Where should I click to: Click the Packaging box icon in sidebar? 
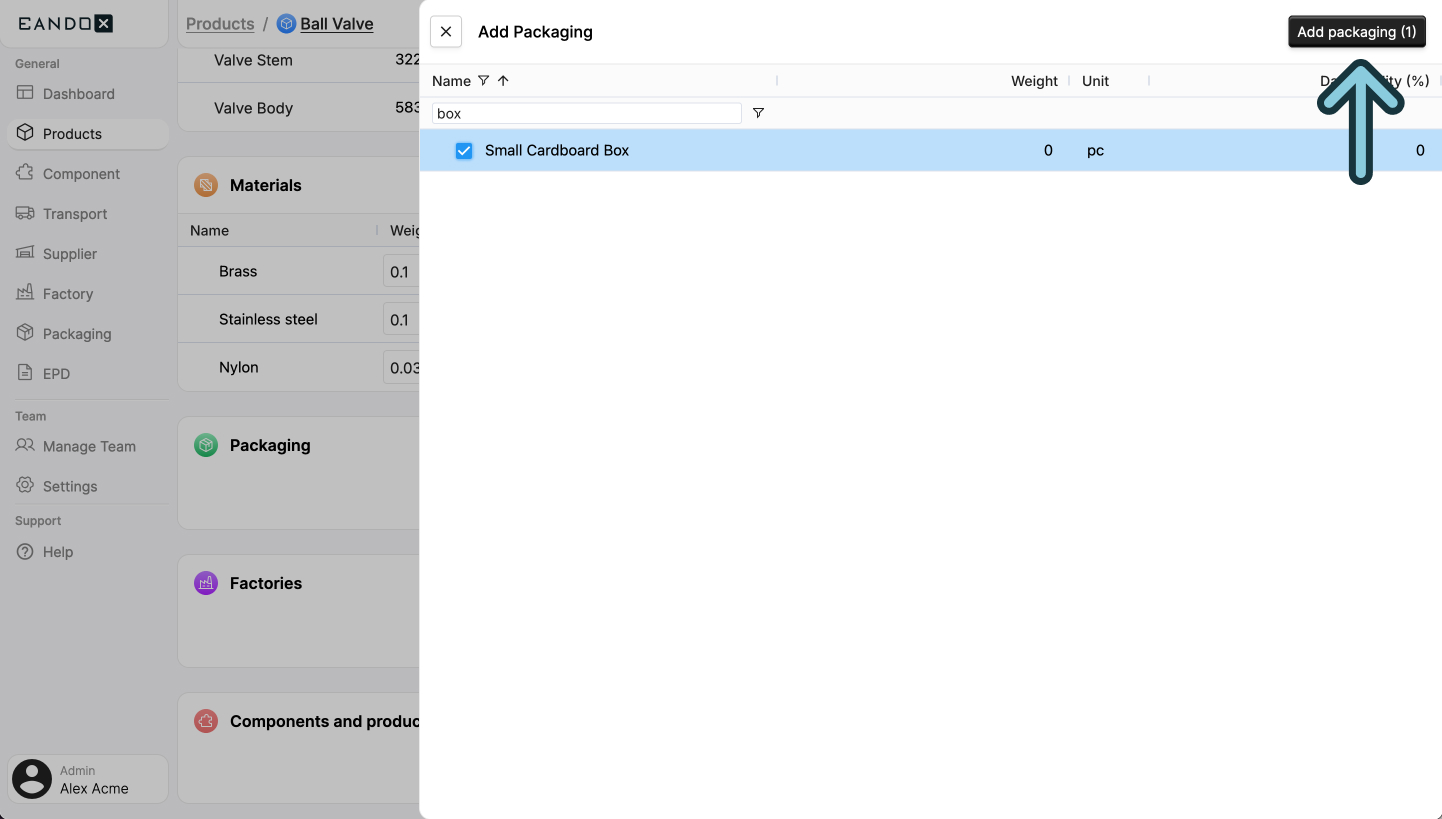click(x=25, y=333)
